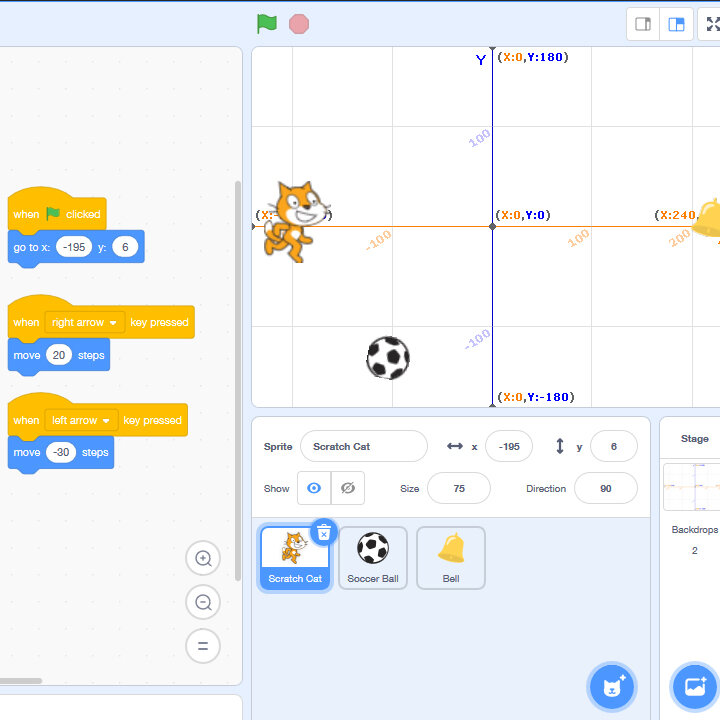Click the green flag to run project
The width and height of the screenshot is (720, 720).
click(266, 24)
